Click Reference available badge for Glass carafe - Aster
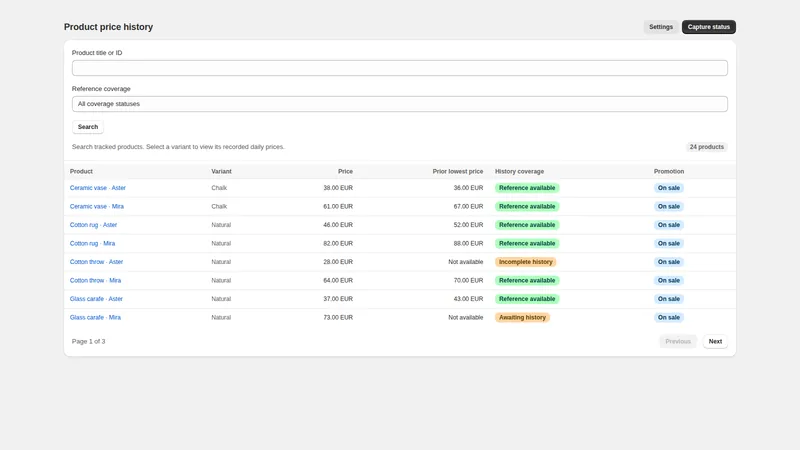Viewport: 800px width, 450px height. click(527, 299)
